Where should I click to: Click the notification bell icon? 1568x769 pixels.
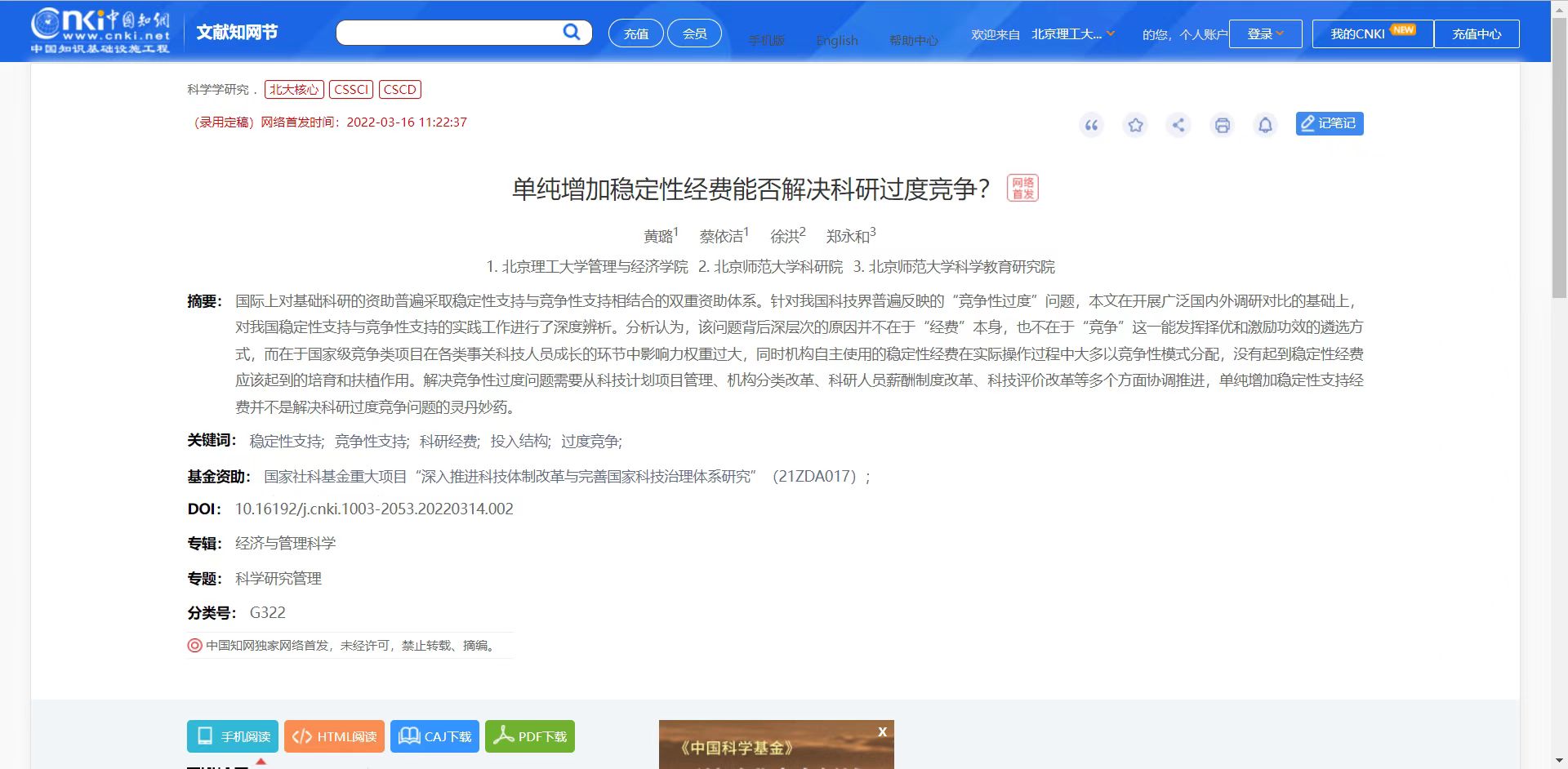pyautogui.click(x=1265, y=125)
